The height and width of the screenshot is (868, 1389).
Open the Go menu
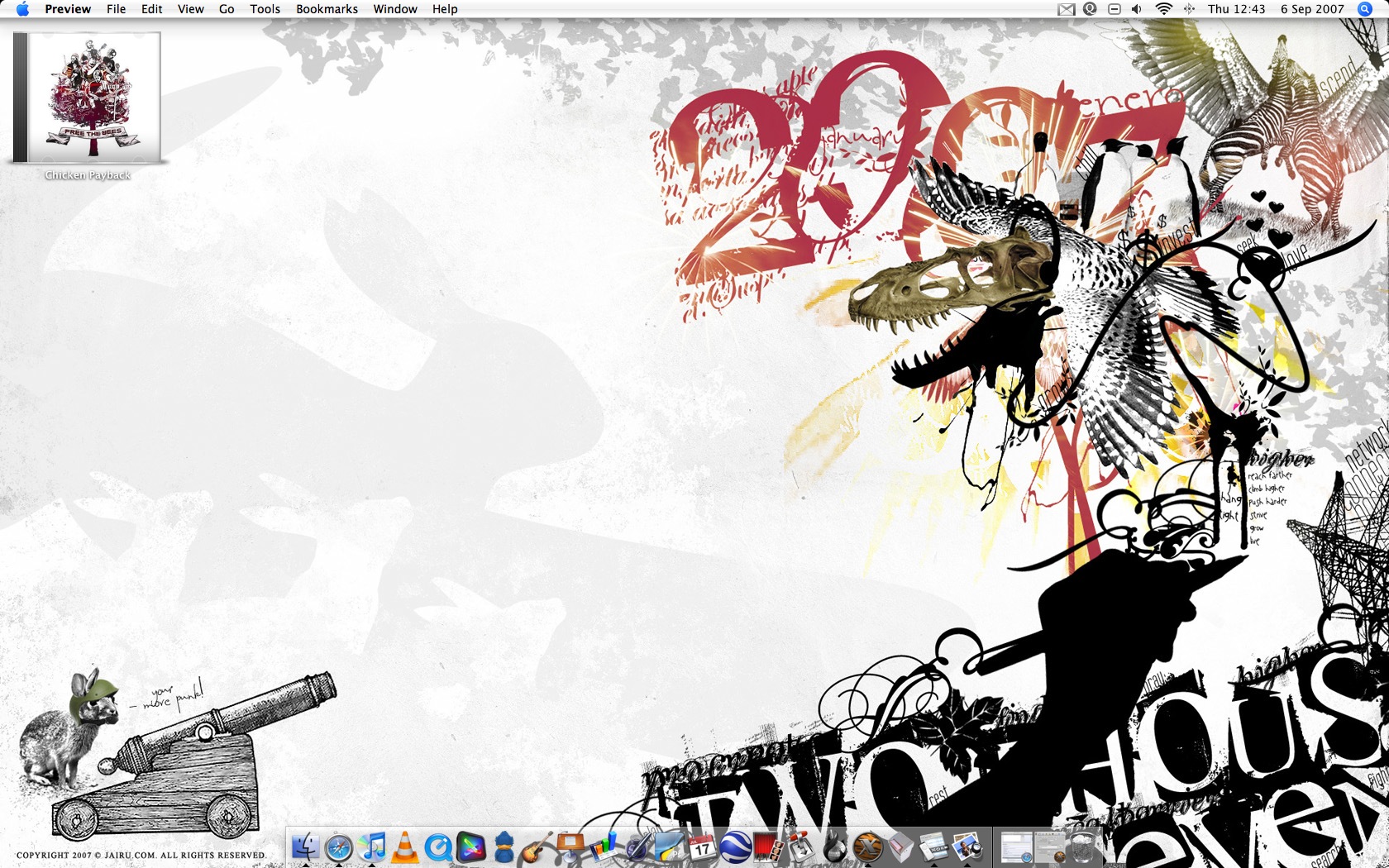coord(227,9)
